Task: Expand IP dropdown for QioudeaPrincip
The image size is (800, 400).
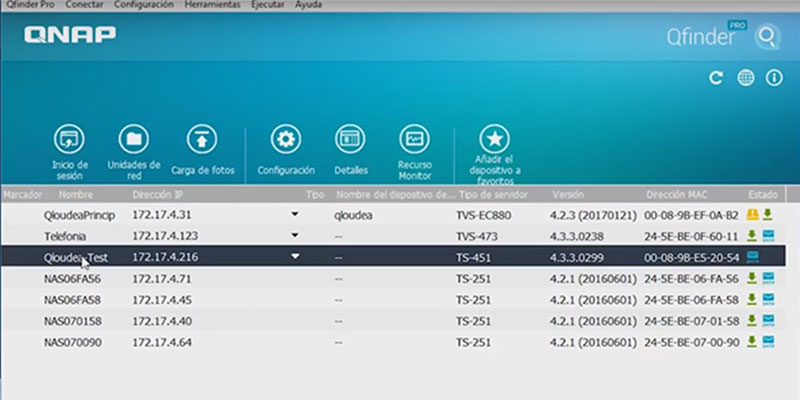Action: point(295,214)
